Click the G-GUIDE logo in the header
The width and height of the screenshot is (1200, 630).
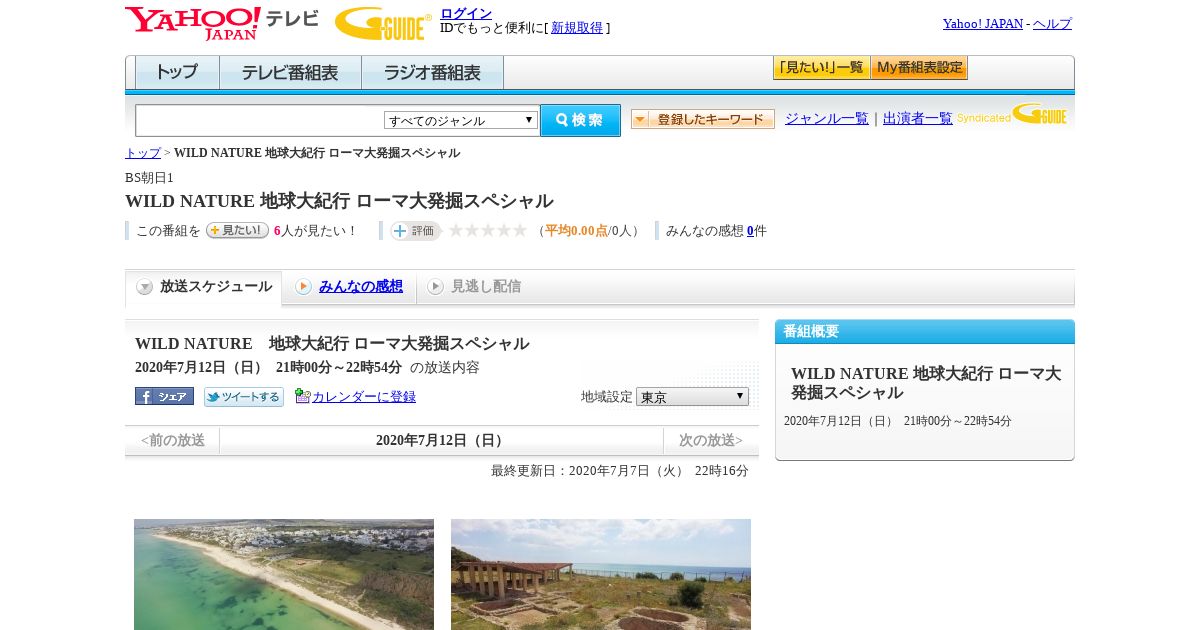coord(383,23)
